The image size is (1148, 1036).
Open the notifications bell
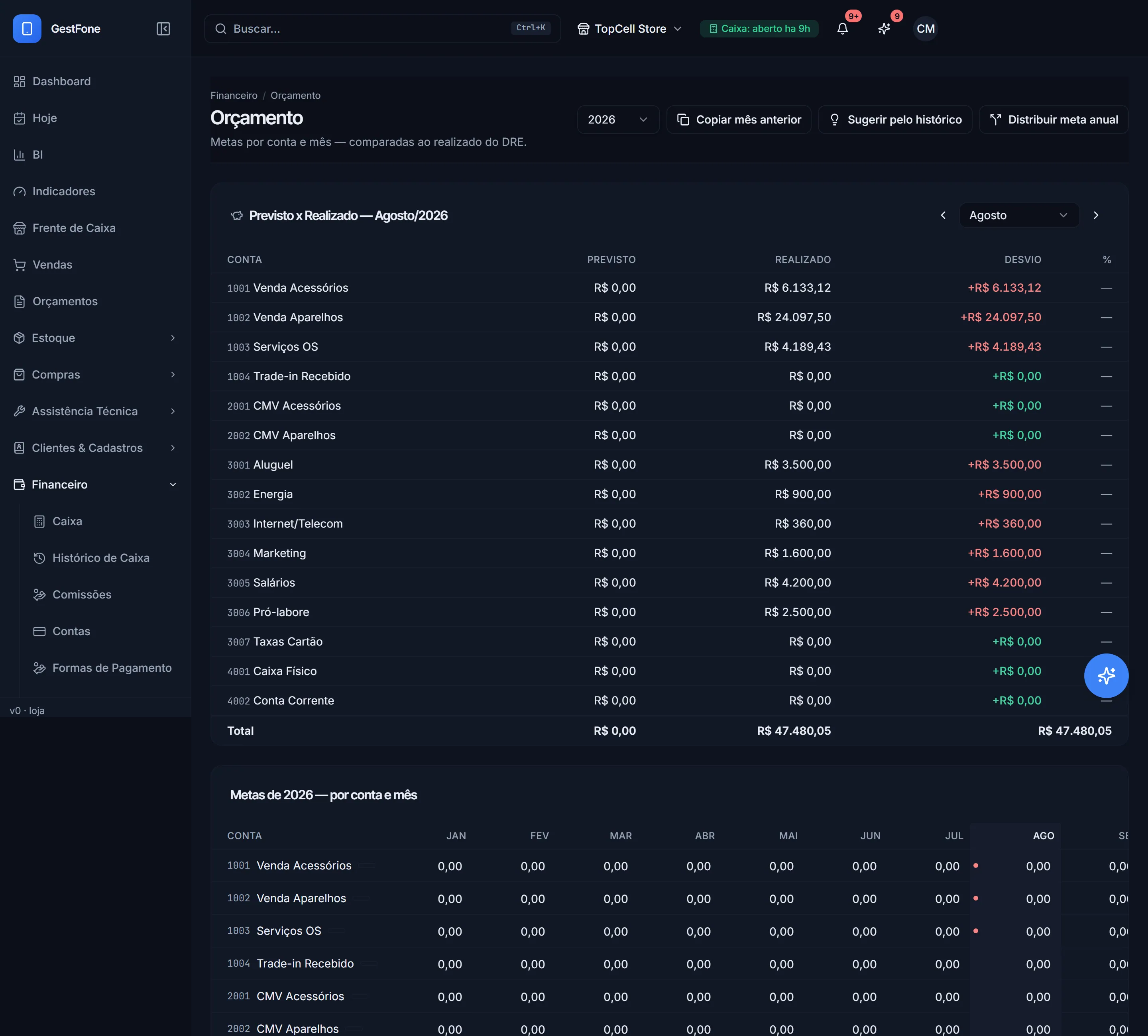coord(843,28)
